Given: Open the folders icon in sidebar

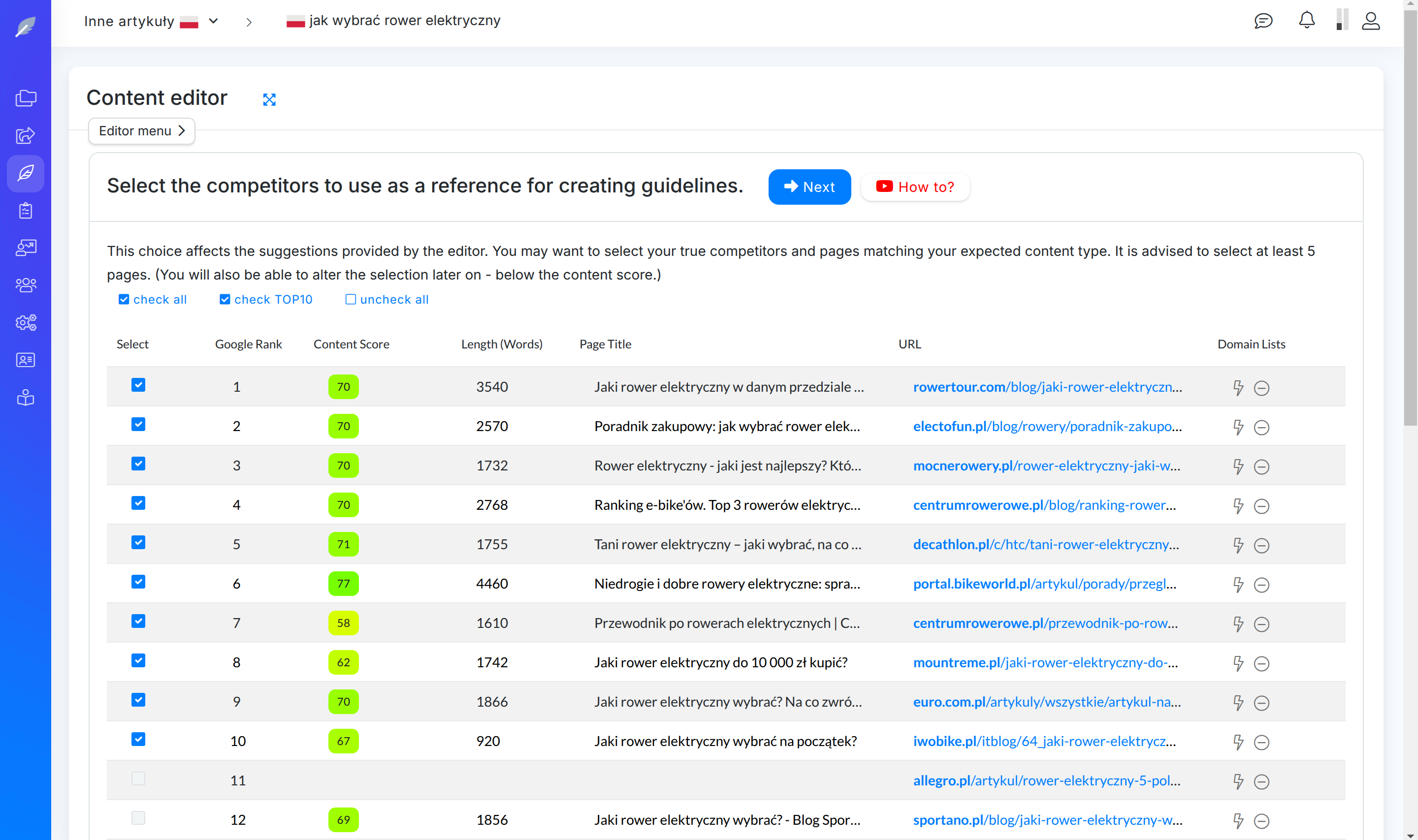Looking at the screenshot, I should [x=26, y=98].
